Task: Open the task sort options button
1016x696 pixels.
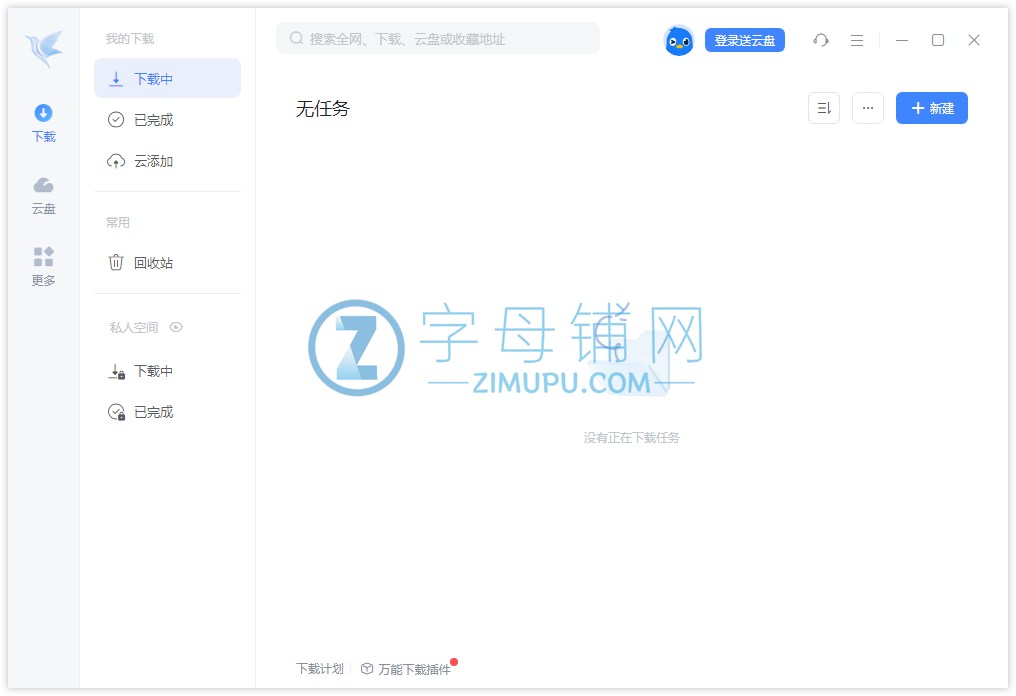Action: tap(824, 108)
